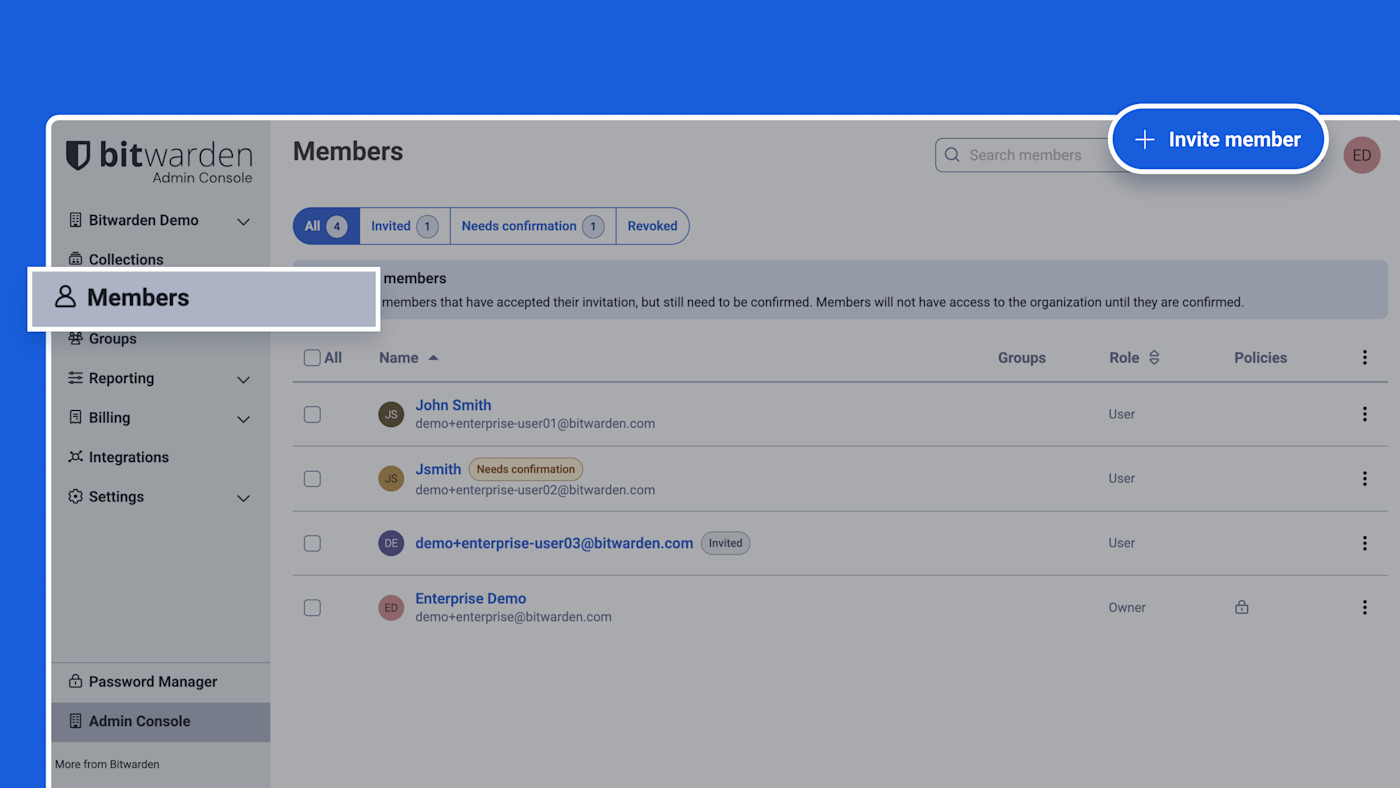This screenshot has width=1400, height=788.
Task: Check the Select All checkbox
Action: click(312, 357)
